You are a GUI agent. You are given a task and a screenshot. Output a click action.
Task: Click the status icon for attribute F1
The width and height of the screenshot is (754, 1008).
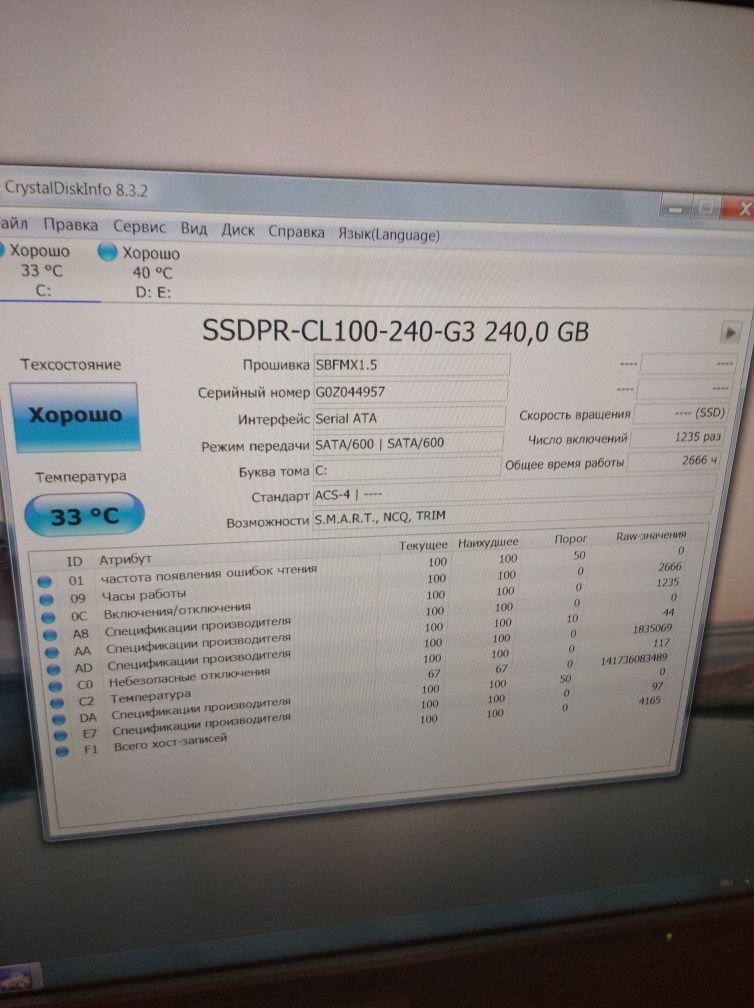click(x=62, y=751)
